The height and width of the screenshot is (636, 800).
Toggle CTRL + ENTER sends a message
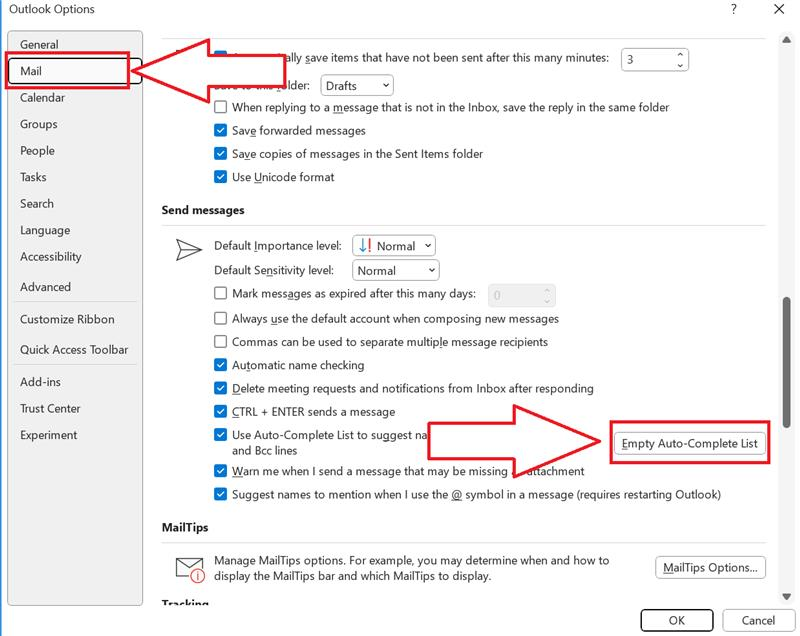tap(220, 412)
